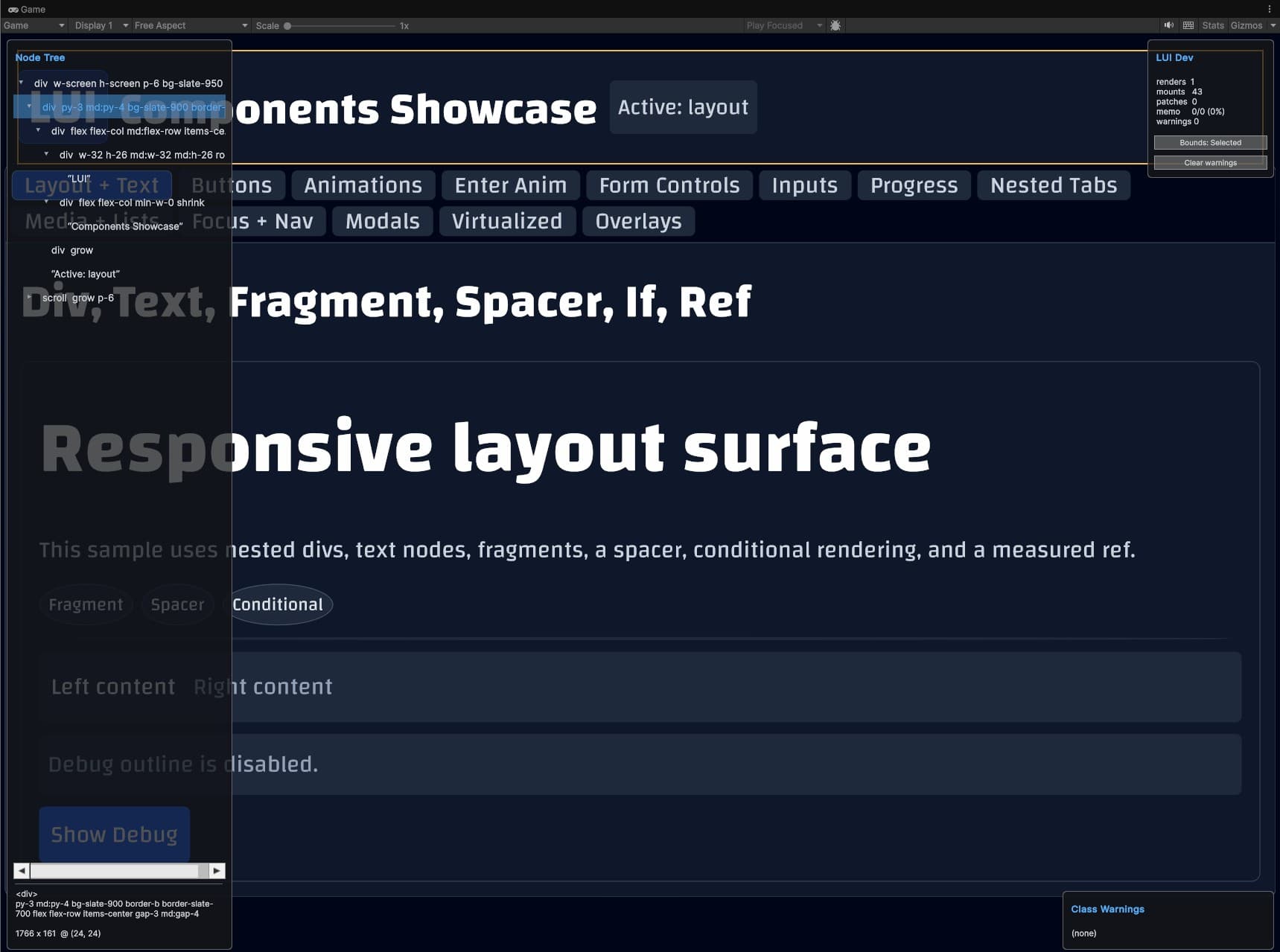Click the Fragment pill
The height and width of the screenshot is (952, 1280).
86,604
